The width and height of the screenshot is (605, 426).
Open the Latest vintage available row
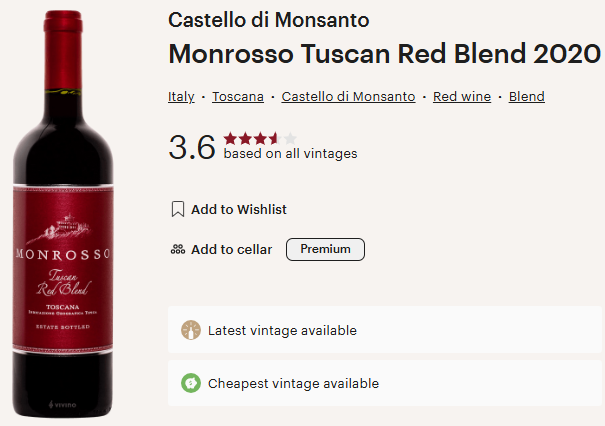(x=385, y=330)
